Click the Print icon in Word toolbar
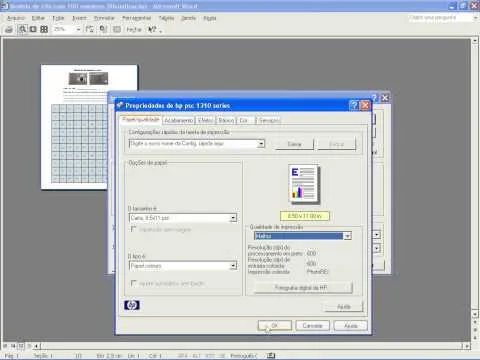 [9, 30]
